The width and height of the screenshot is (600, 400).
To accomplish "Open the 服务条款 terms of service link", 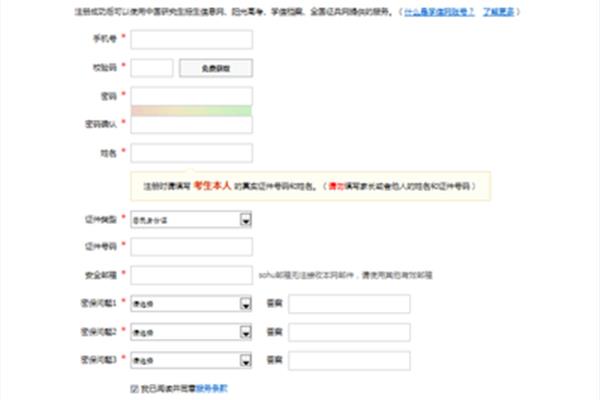I will (212, 389).
